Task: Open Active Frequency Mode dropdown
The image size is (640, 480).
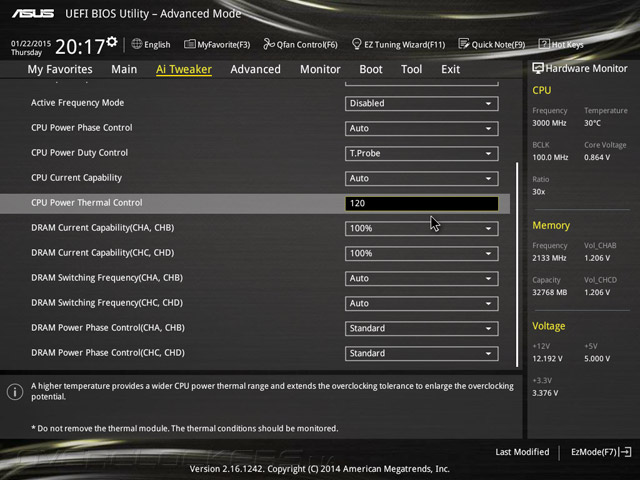Action: point(422,103)
